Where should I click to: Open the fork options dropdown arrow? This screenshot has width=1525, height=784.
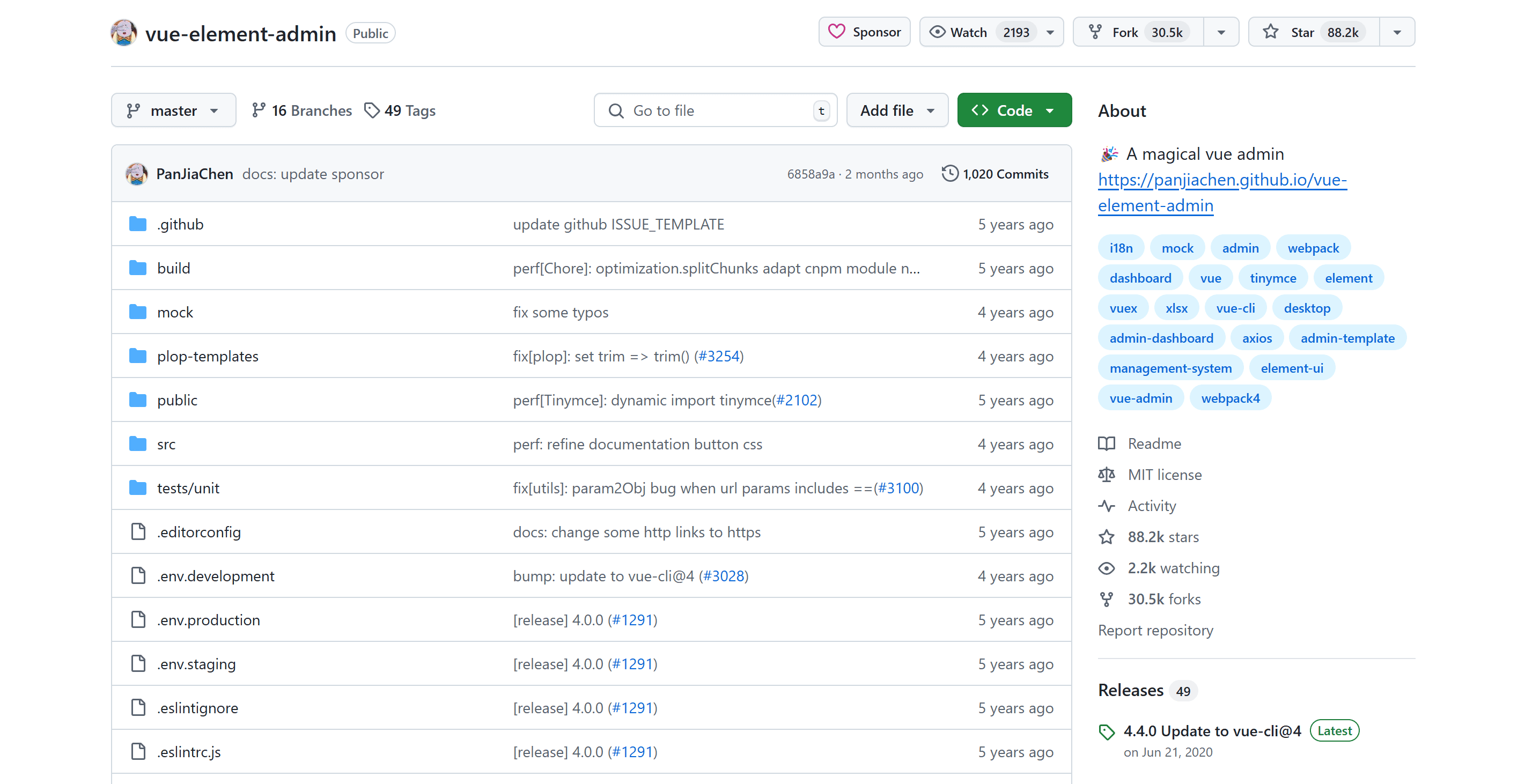pos(1221,32)
